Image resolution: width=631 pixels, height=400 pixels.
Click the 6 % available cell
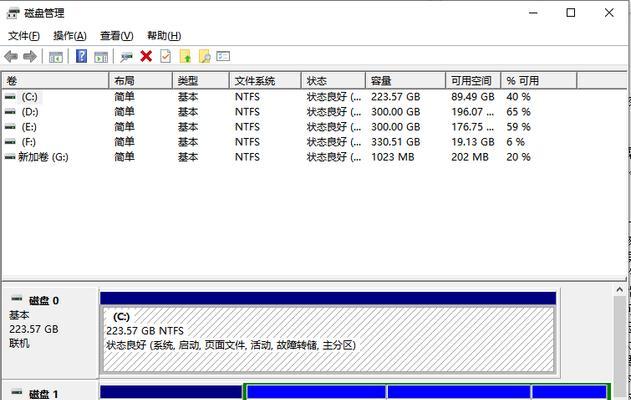pyautogui.click(x=516, y=142)
